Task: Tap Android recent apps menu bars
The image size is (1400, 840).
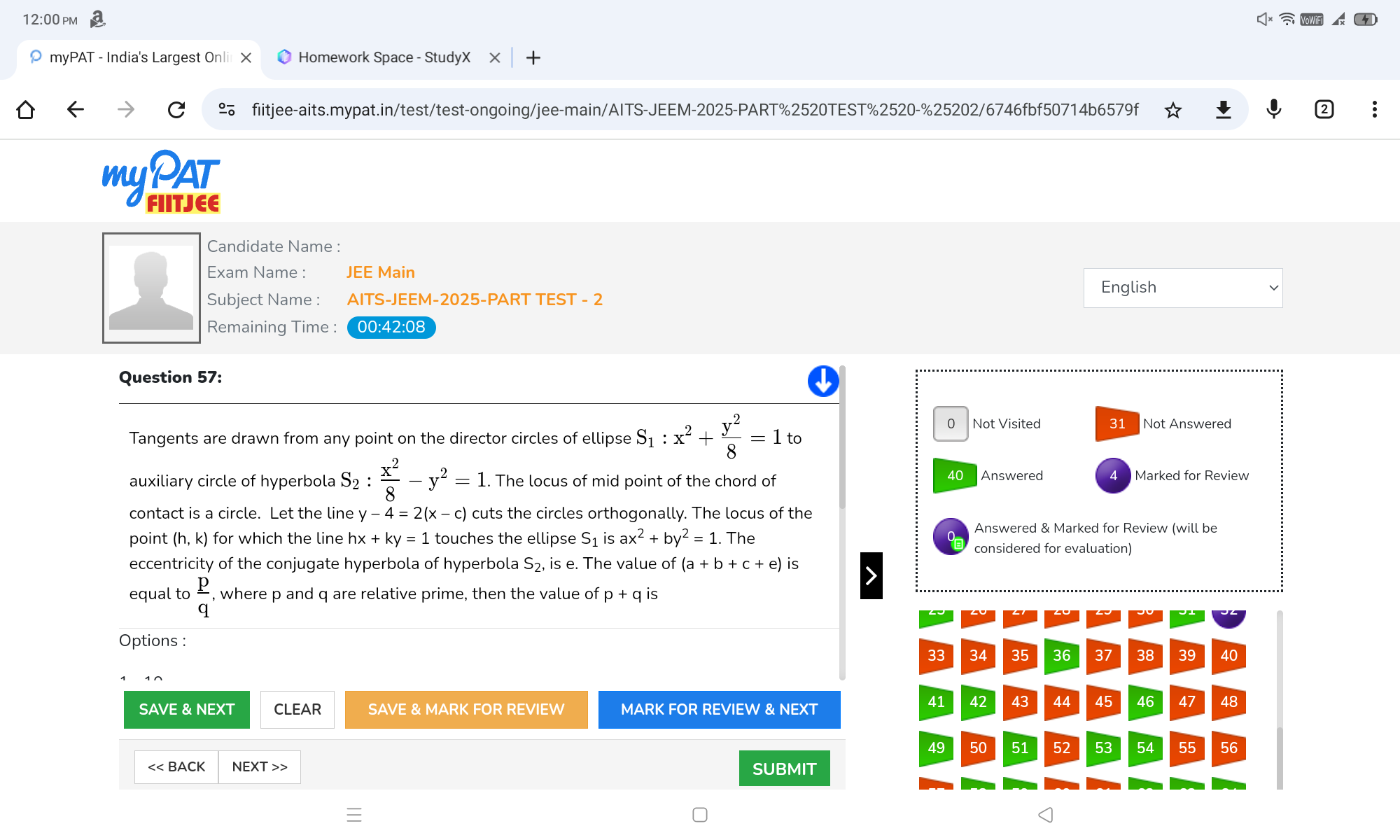Action: (x=354, y=815)
